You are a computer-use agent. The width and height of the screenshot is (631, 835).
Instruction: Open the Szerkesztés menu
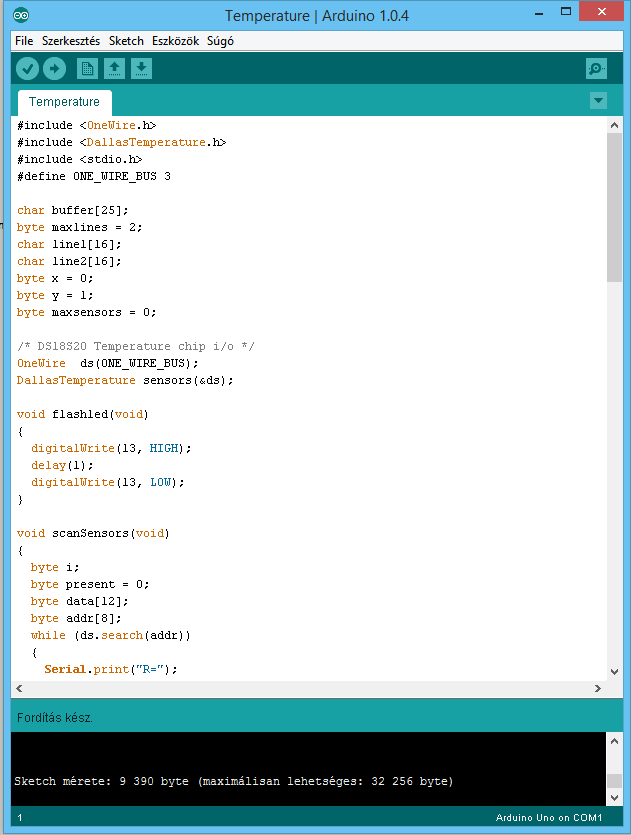tap(71, 41)
